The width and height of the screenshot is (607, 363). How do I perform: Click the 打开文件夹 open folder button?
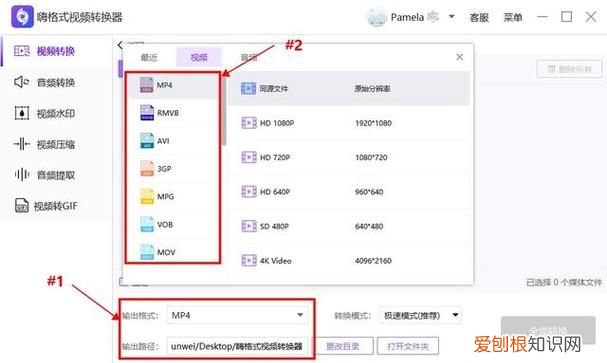pos(408,346)
